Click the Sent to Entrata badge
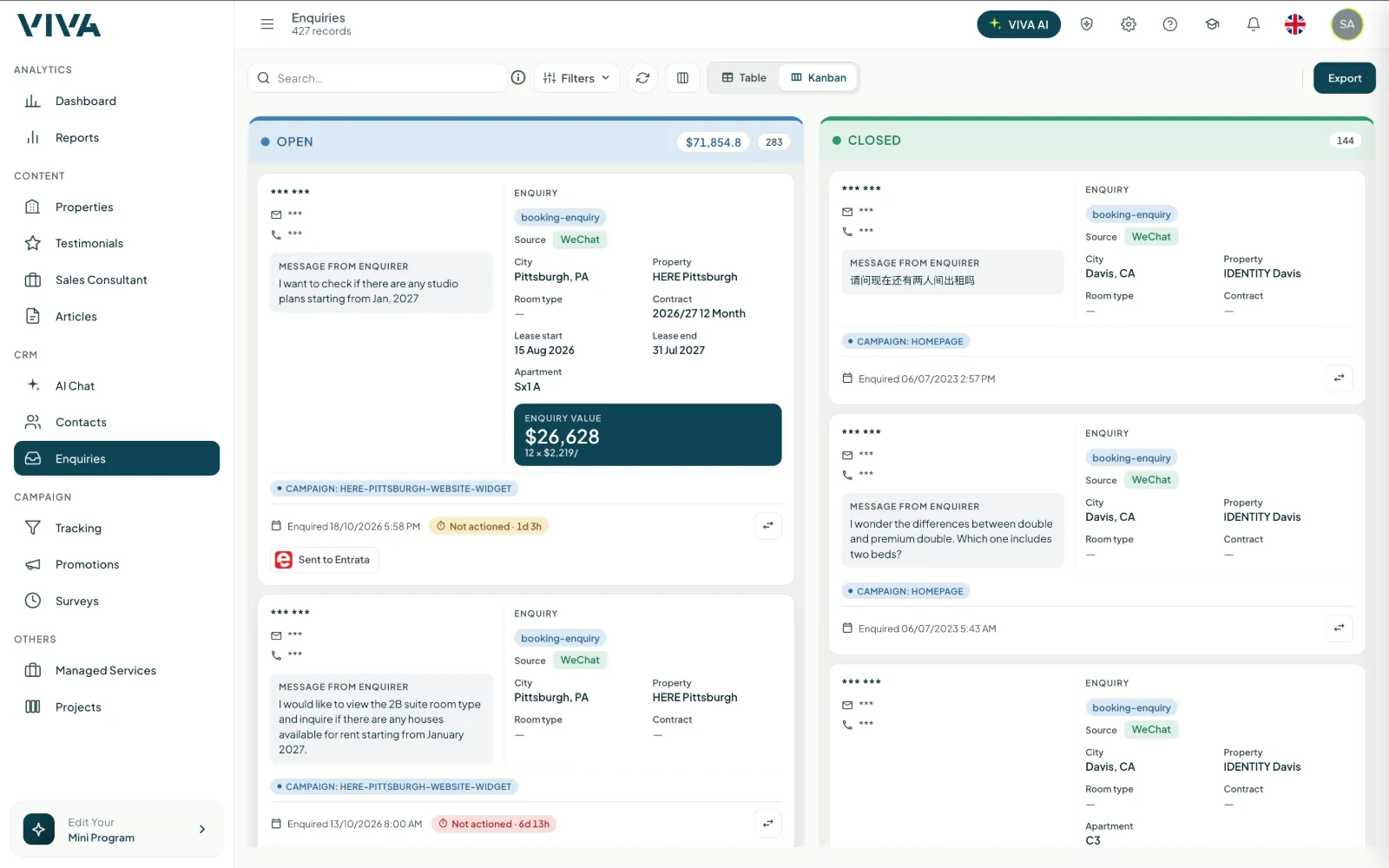This screenshot has height=868, width=1389. (325, 560)
